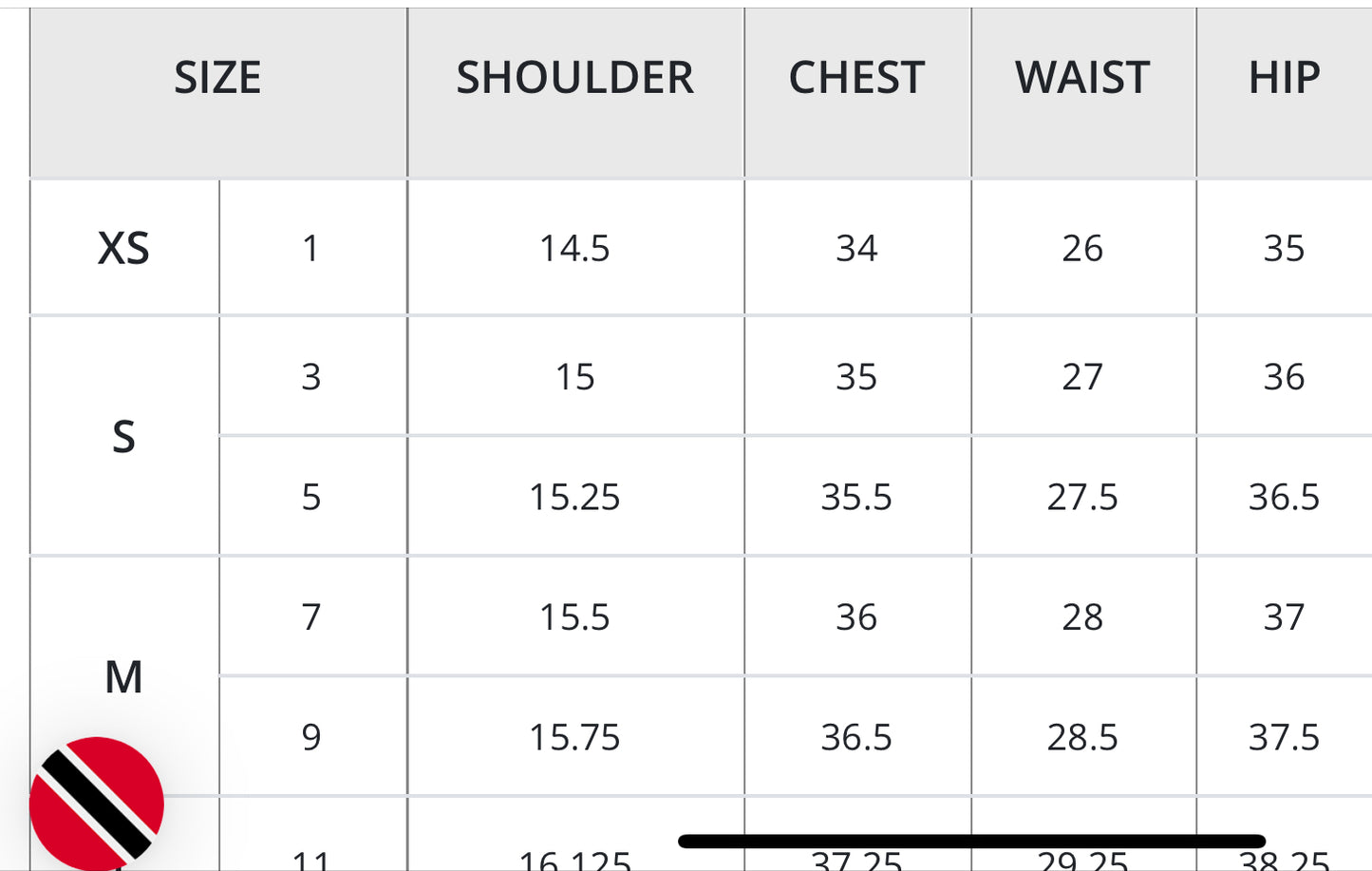Select the 35.5 chest measurement
Image resolution: width=1372 pixels, height=871 pixels.
coord(856,497)
